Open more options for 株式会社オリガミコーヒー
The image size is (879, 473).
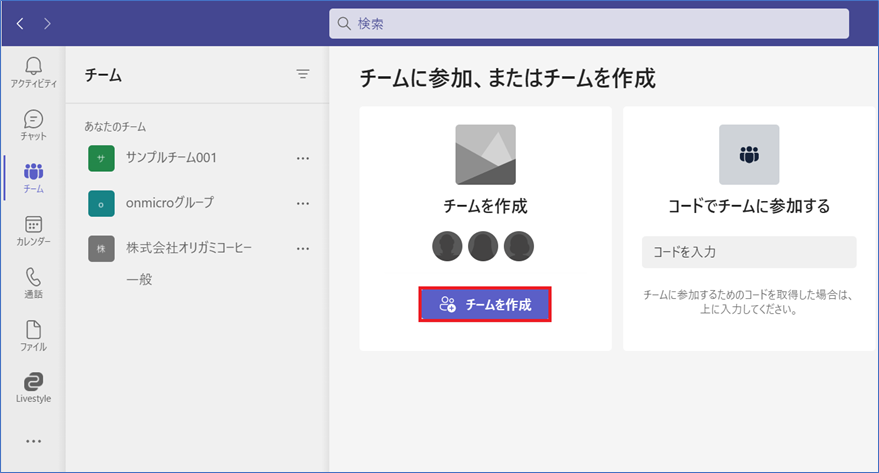[303, 248]
